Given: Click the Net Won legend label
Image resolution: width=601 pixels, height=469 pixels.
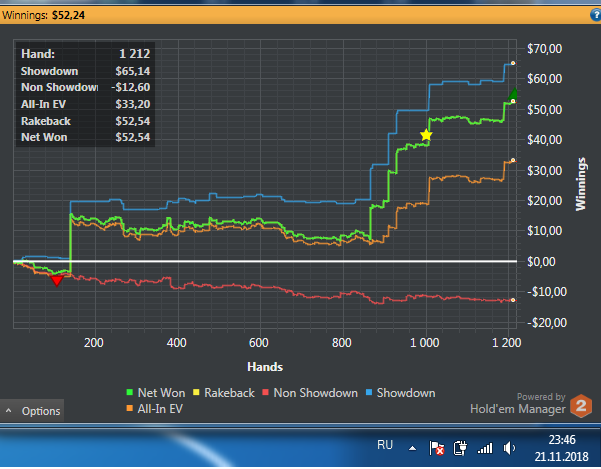Looking at the screenshot, I should click(x=161, y=393).
